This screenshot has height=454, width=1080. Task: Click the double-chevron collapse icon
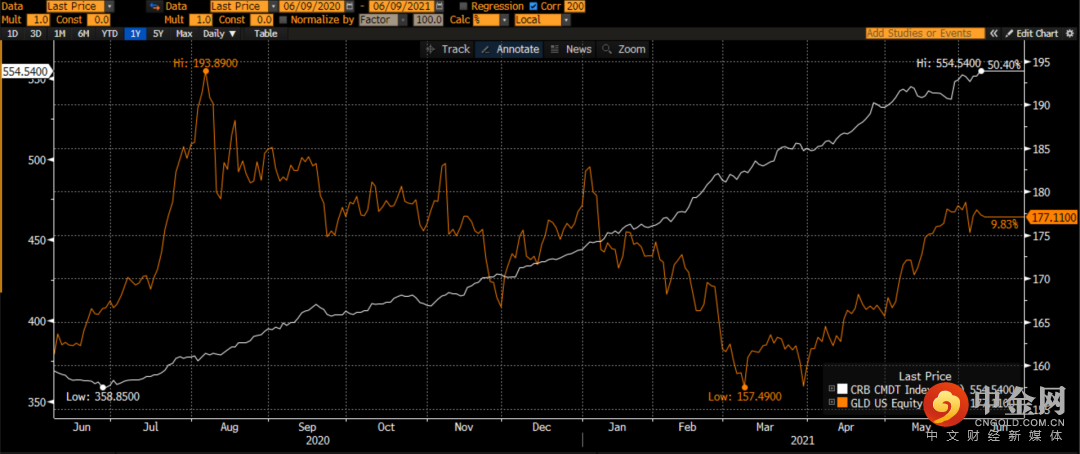click(994, 33)
